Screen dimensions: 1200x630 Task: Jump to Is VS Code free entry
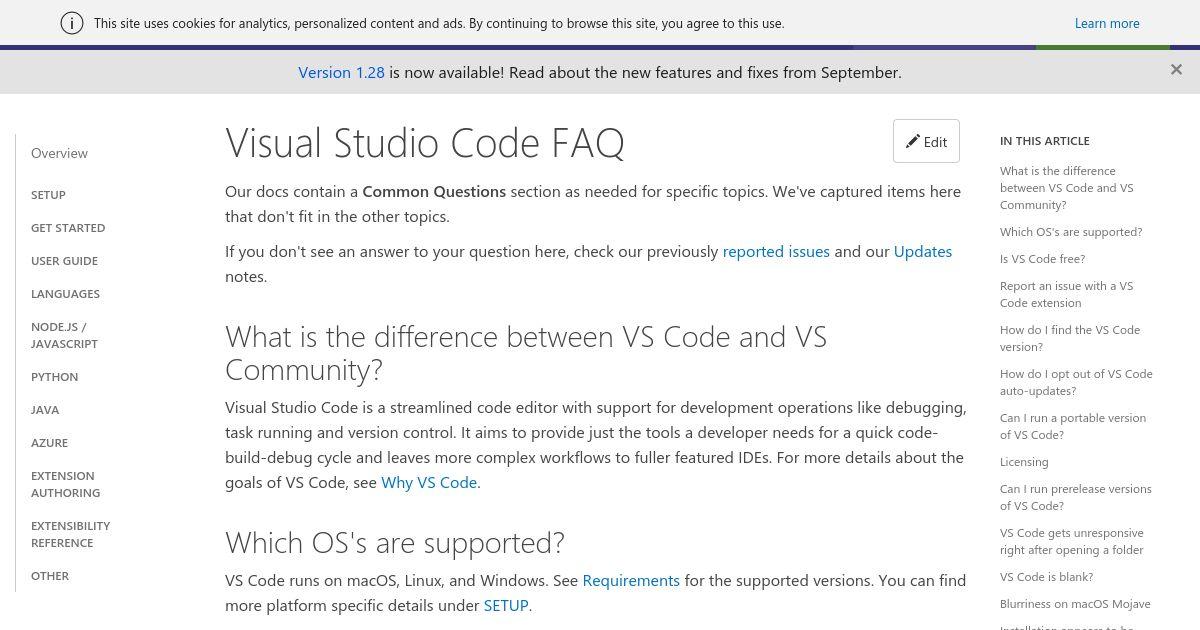(1042, 259)
